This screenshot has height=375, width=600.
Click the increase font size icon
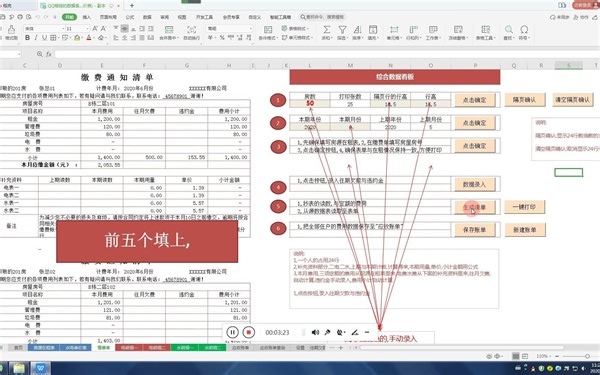[95, 29]
